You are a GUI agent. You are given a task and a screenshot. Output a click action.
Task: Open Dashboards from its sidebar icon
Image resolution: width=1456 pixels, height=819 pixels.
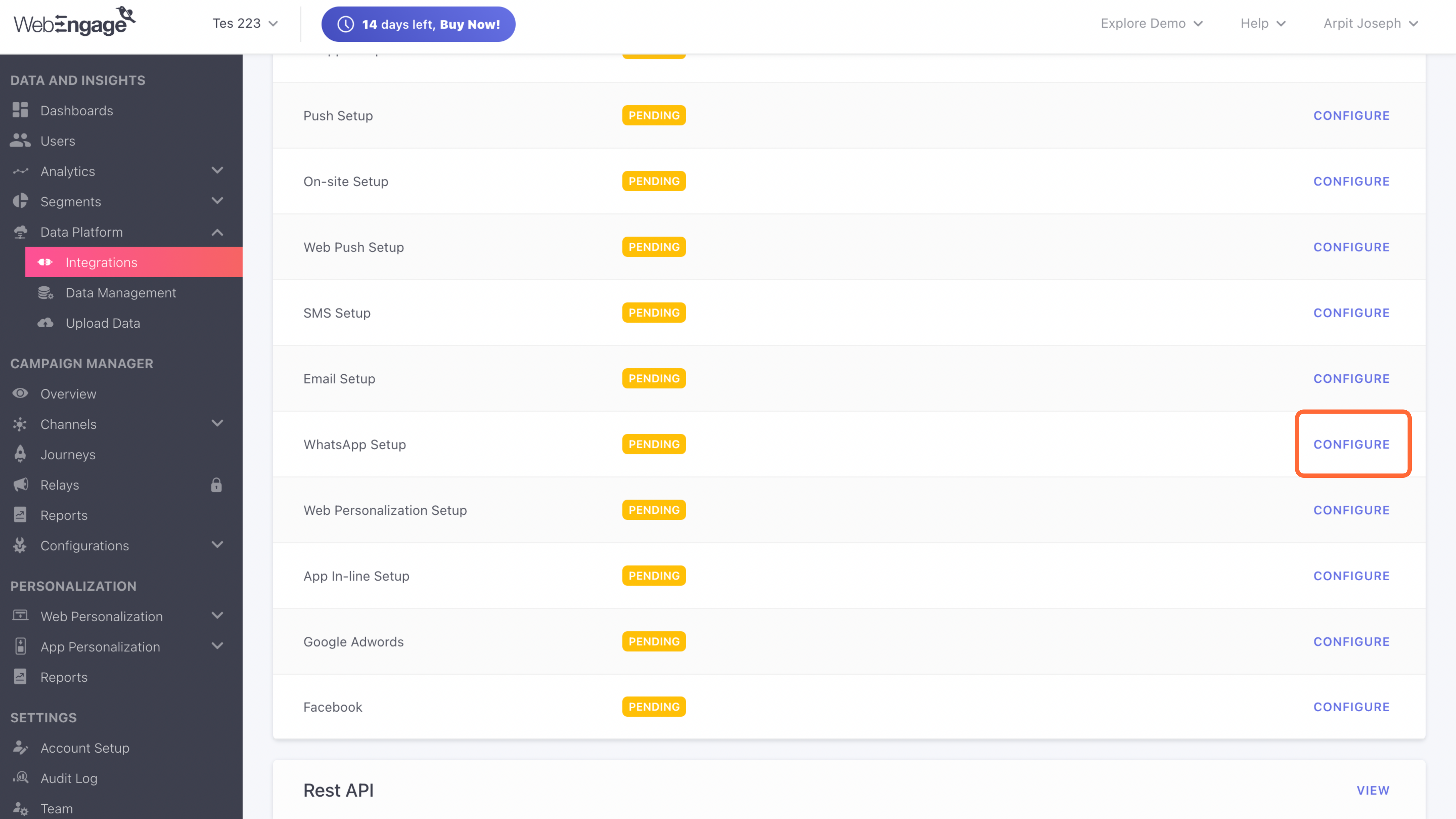click(20, 110)
